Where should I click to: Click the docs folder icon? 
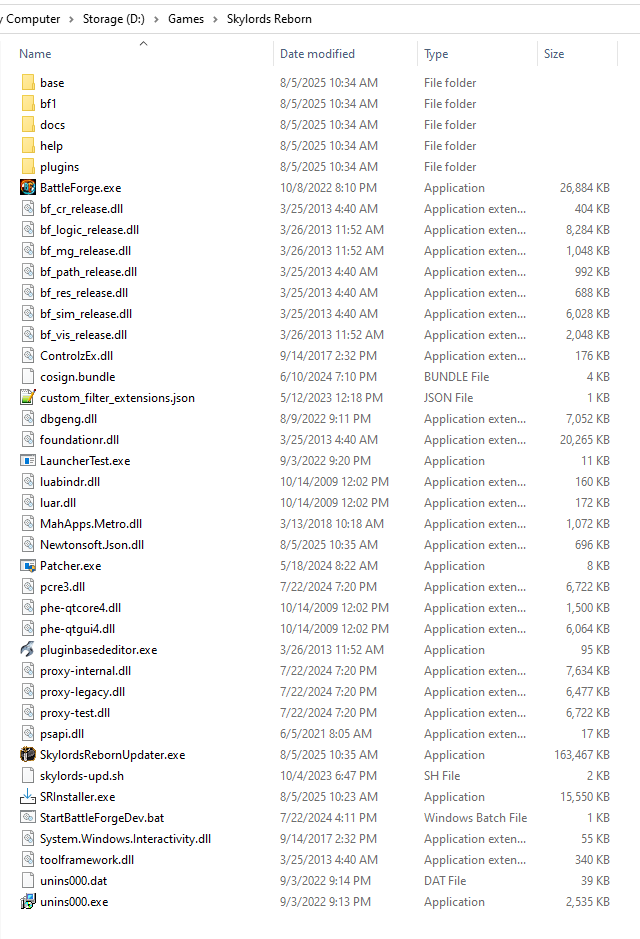click(28, 125)
